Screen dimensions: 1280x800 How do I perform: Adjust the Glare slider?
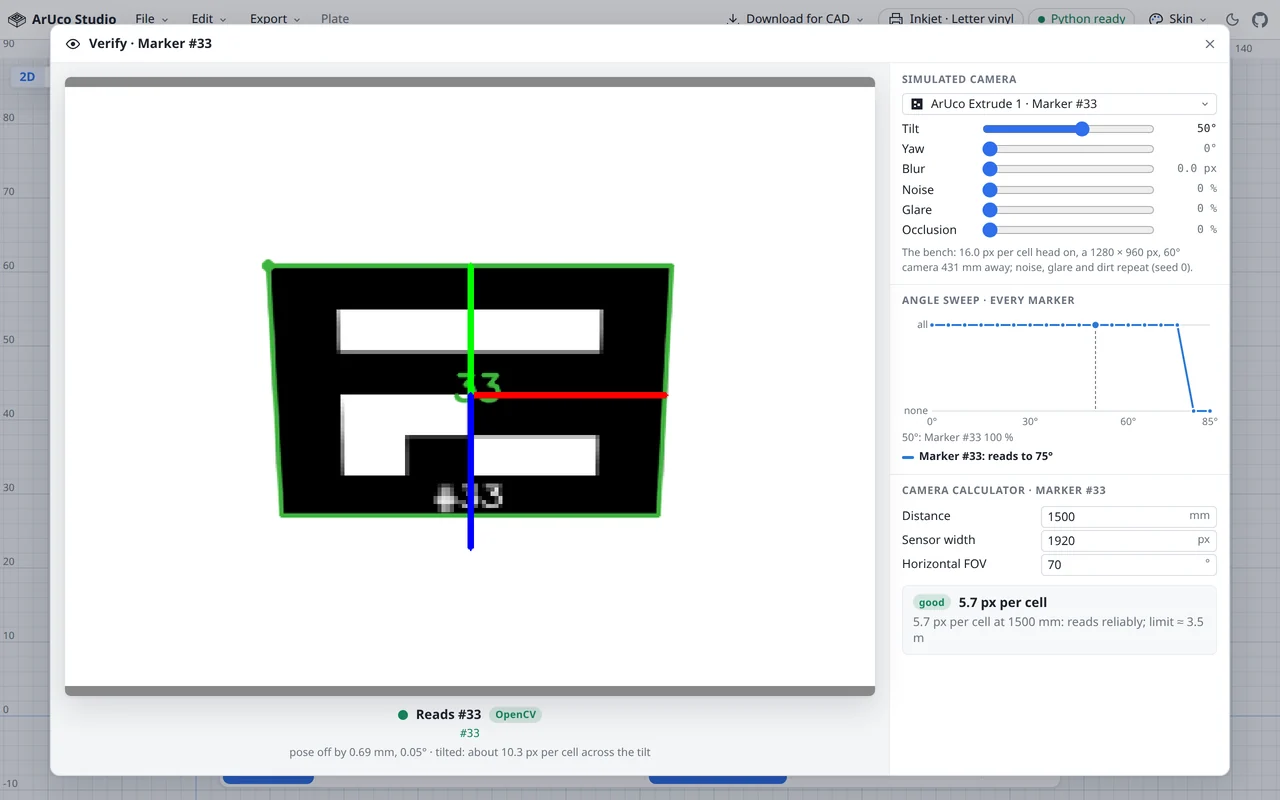[x=1068, y=210]
